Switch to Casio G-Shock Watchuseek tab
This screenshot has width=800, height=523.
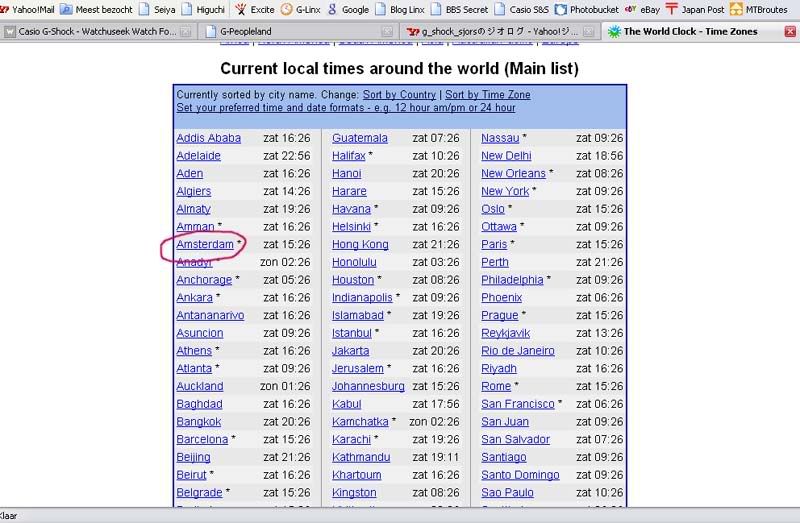tap(97, 32)
